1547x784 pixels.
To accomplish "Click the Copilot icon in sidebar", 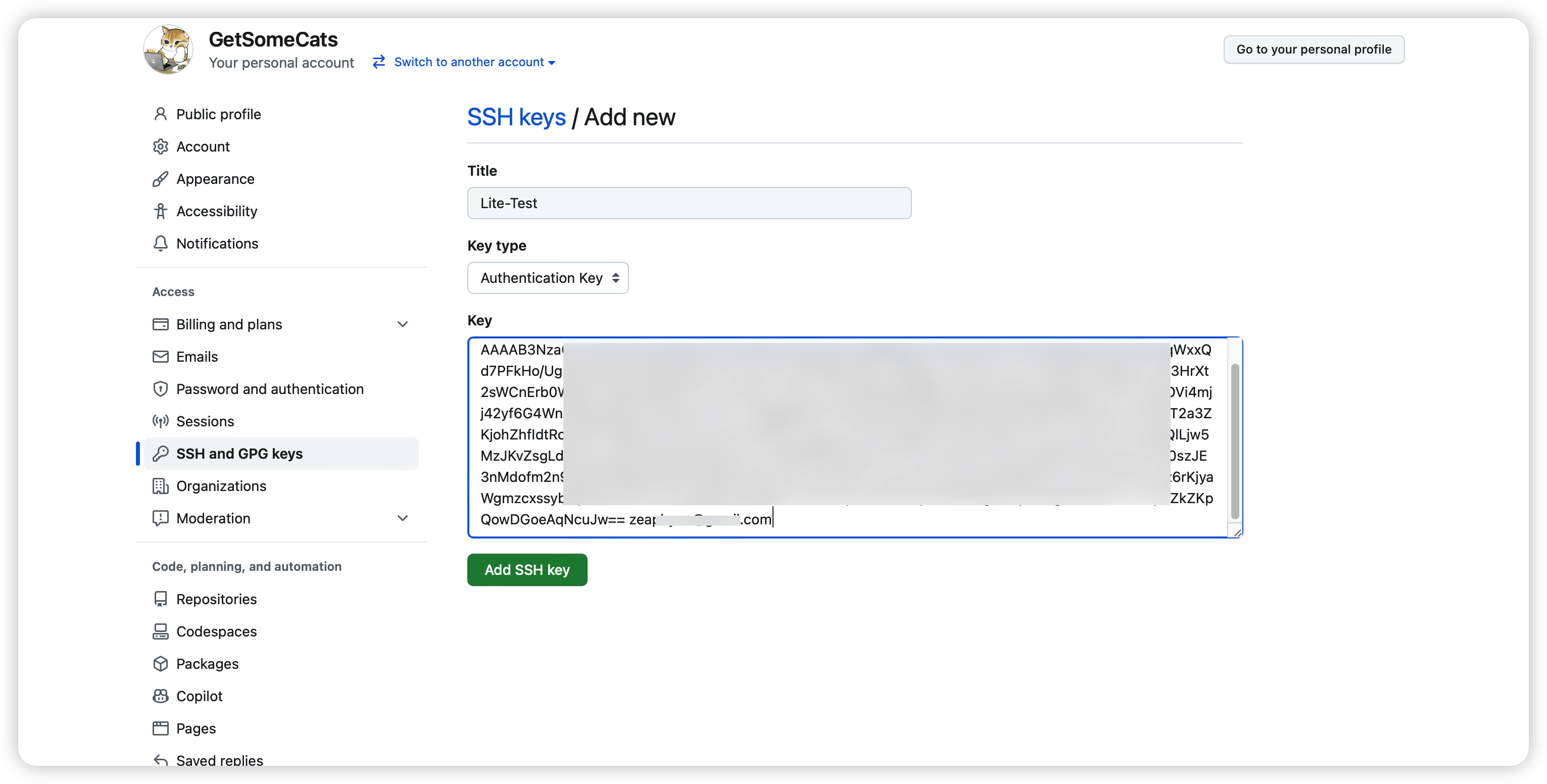I will pos(160,696).
